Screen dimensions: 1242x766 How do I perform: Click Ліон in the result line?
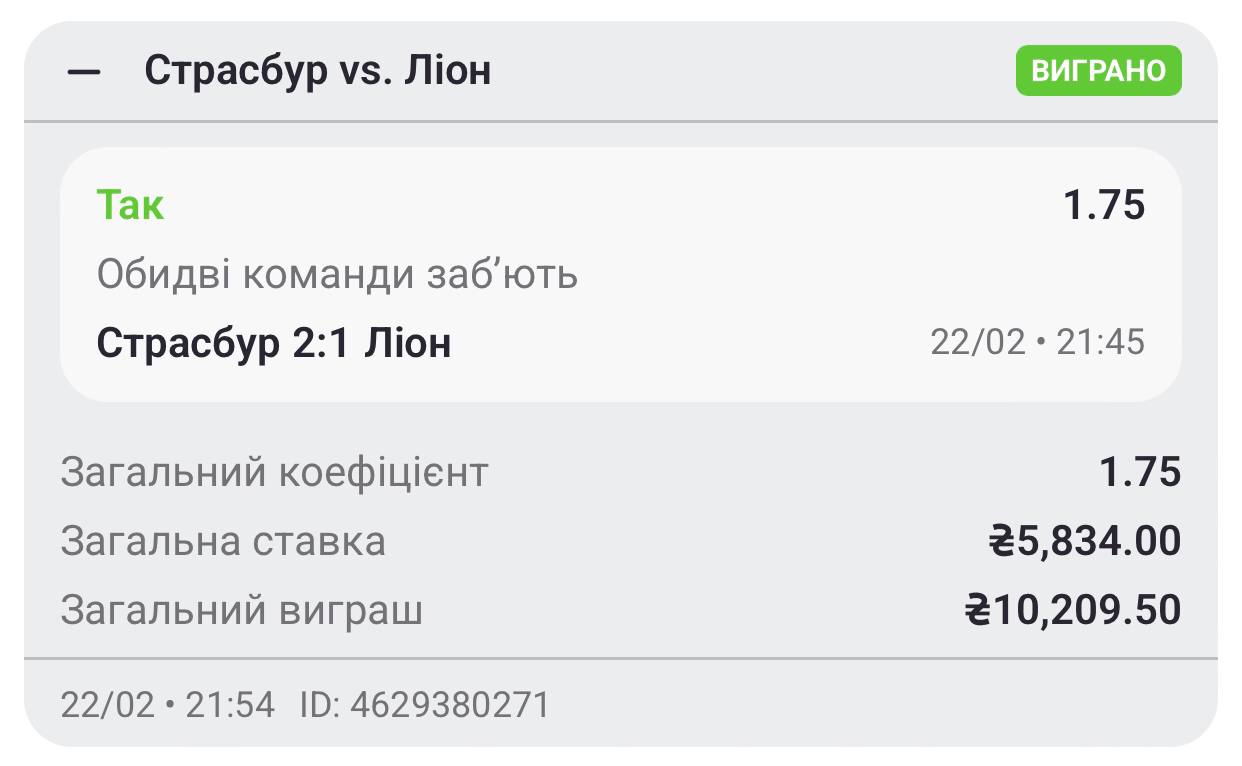click(x=408, y=343)
